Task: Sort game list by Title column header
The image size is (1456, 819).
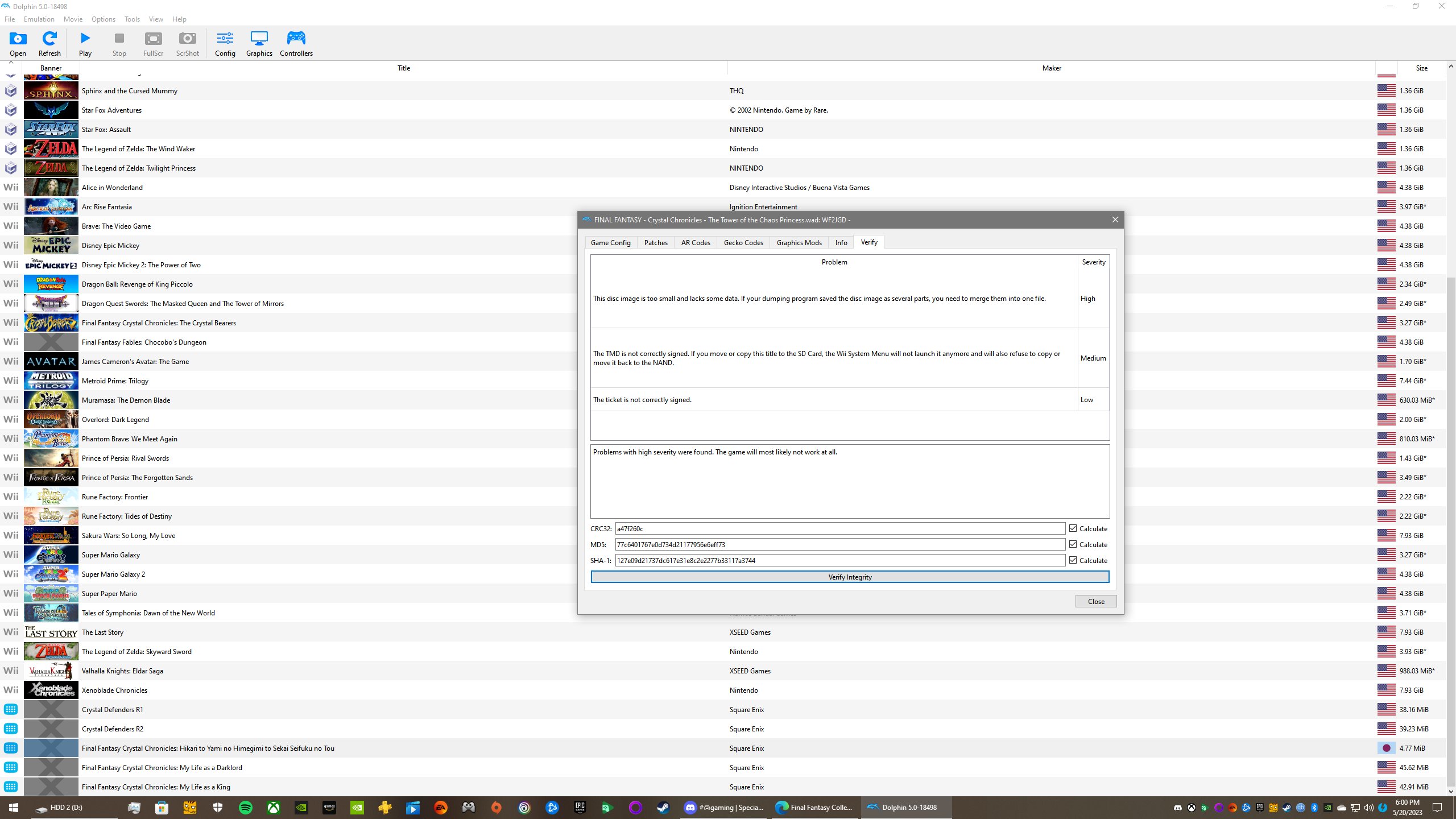Action: [x=404, y=68]
